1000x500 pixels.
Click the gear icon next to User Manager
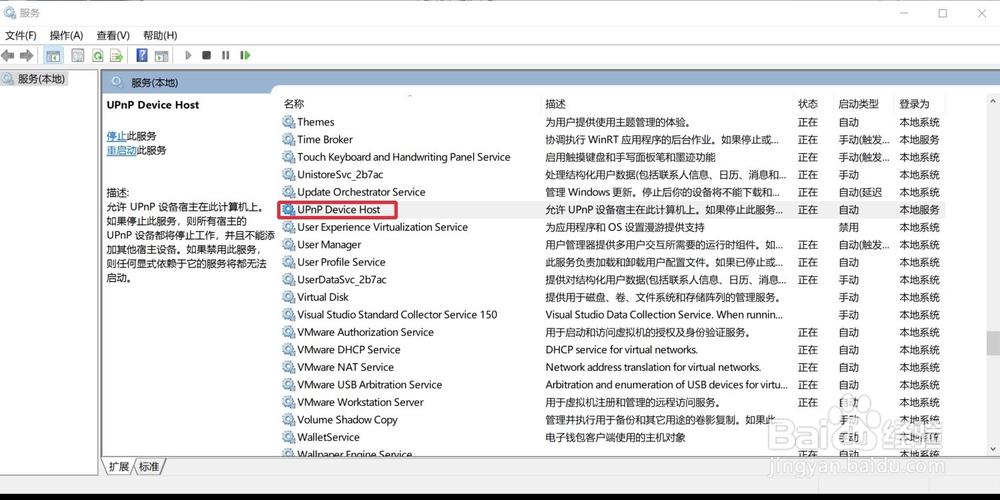tap(289, 245)
